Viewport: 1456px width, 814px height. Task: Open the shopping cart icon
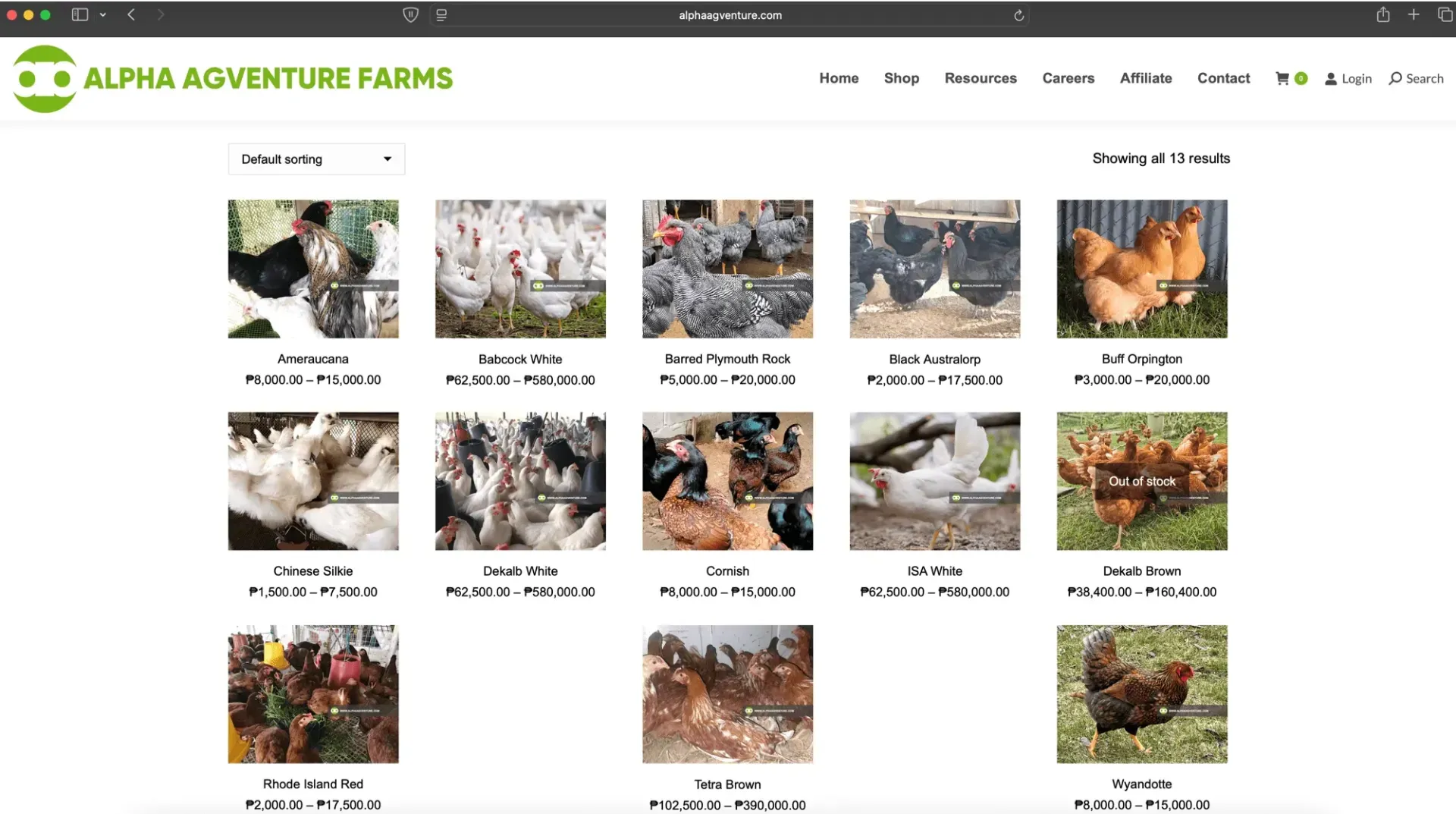click(1282, 78)
